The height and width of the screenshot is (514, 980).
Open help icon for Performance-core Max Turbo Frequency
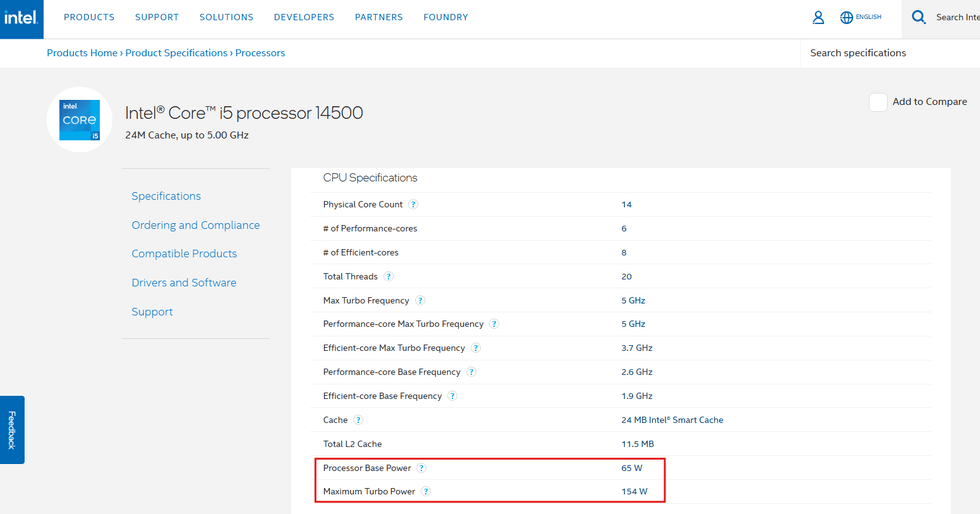point(494,324)
